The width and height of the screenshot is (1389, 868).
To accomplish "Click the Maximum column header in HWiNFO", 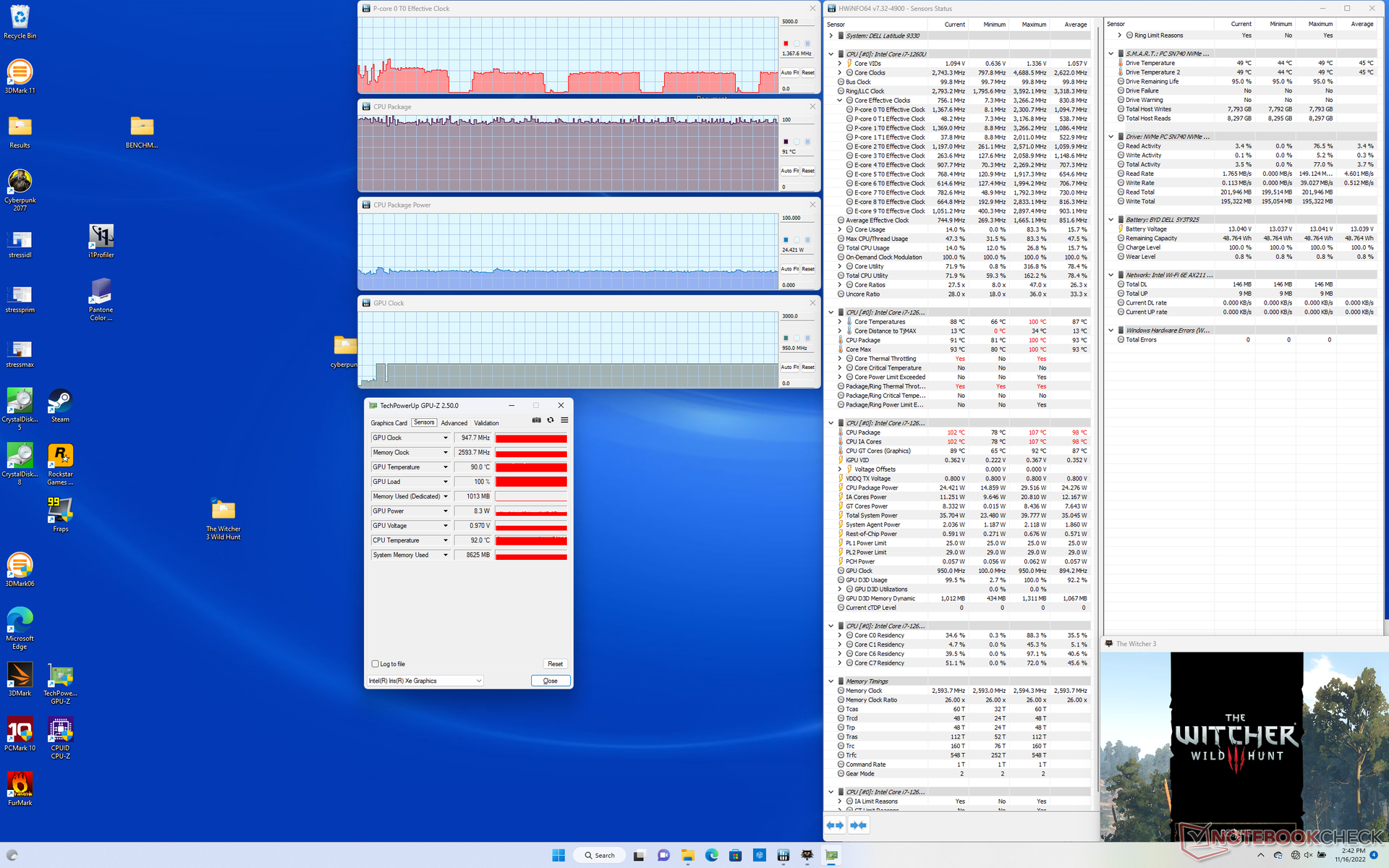I will pos(1034,25).
